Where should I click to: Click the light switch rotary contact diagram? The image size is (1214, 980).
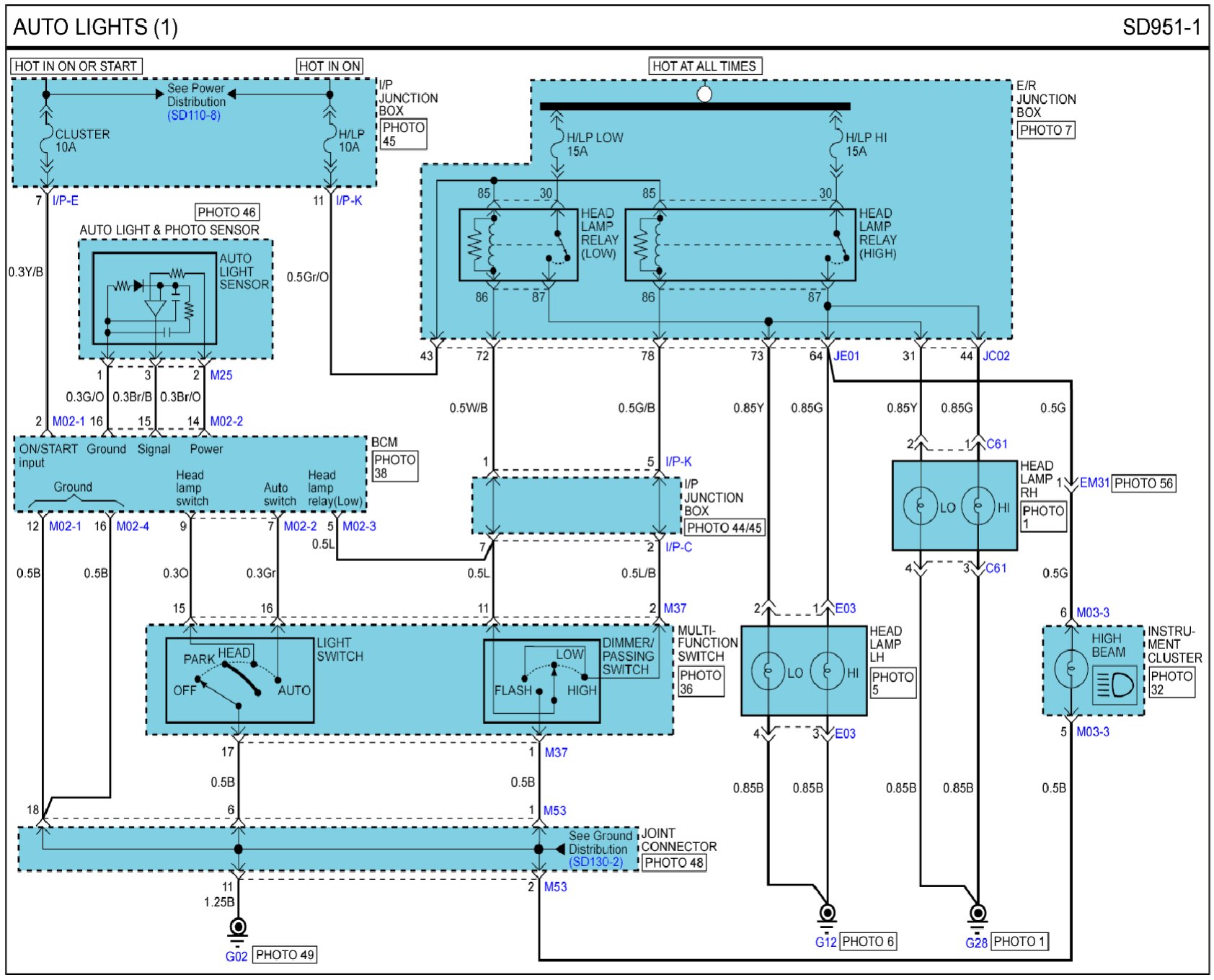(x=240, y=680)
